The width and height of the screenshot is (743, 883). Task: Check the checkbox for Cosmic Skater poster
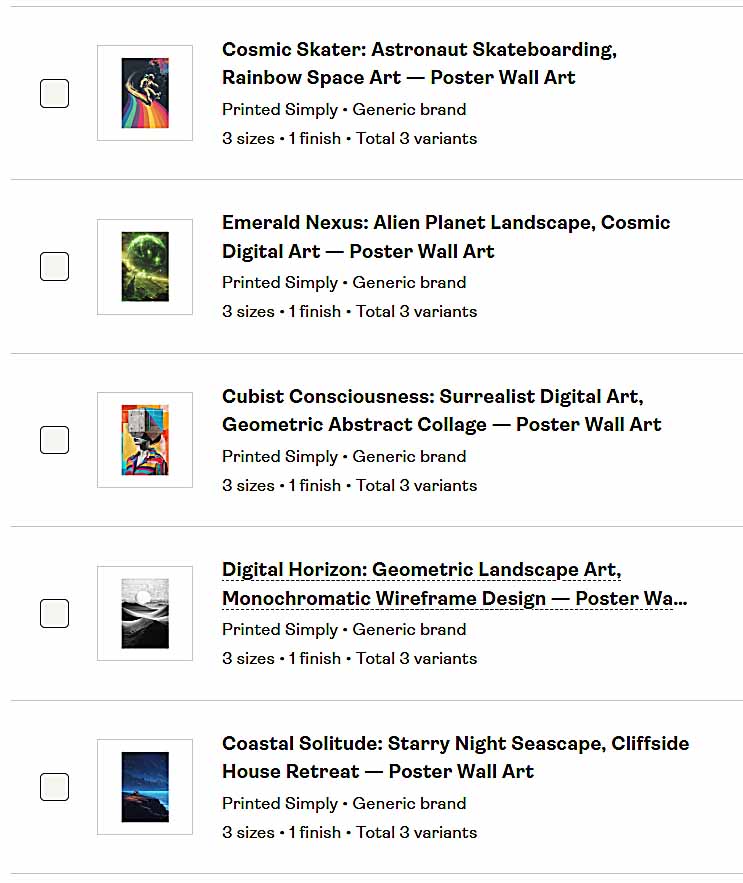coord(54,93)
